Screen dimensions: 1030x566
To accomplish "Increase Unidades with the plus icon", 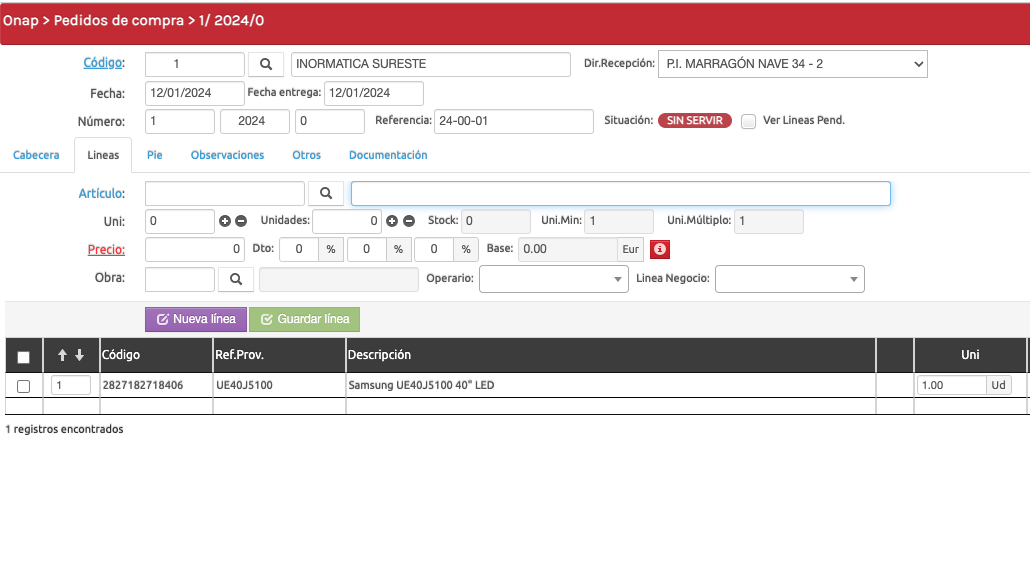I will 392,221.
